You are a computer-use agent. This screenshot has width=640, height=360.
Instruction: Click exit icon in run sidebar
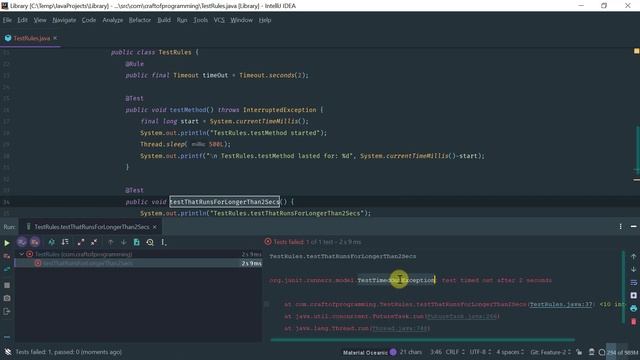pos(7,311)
